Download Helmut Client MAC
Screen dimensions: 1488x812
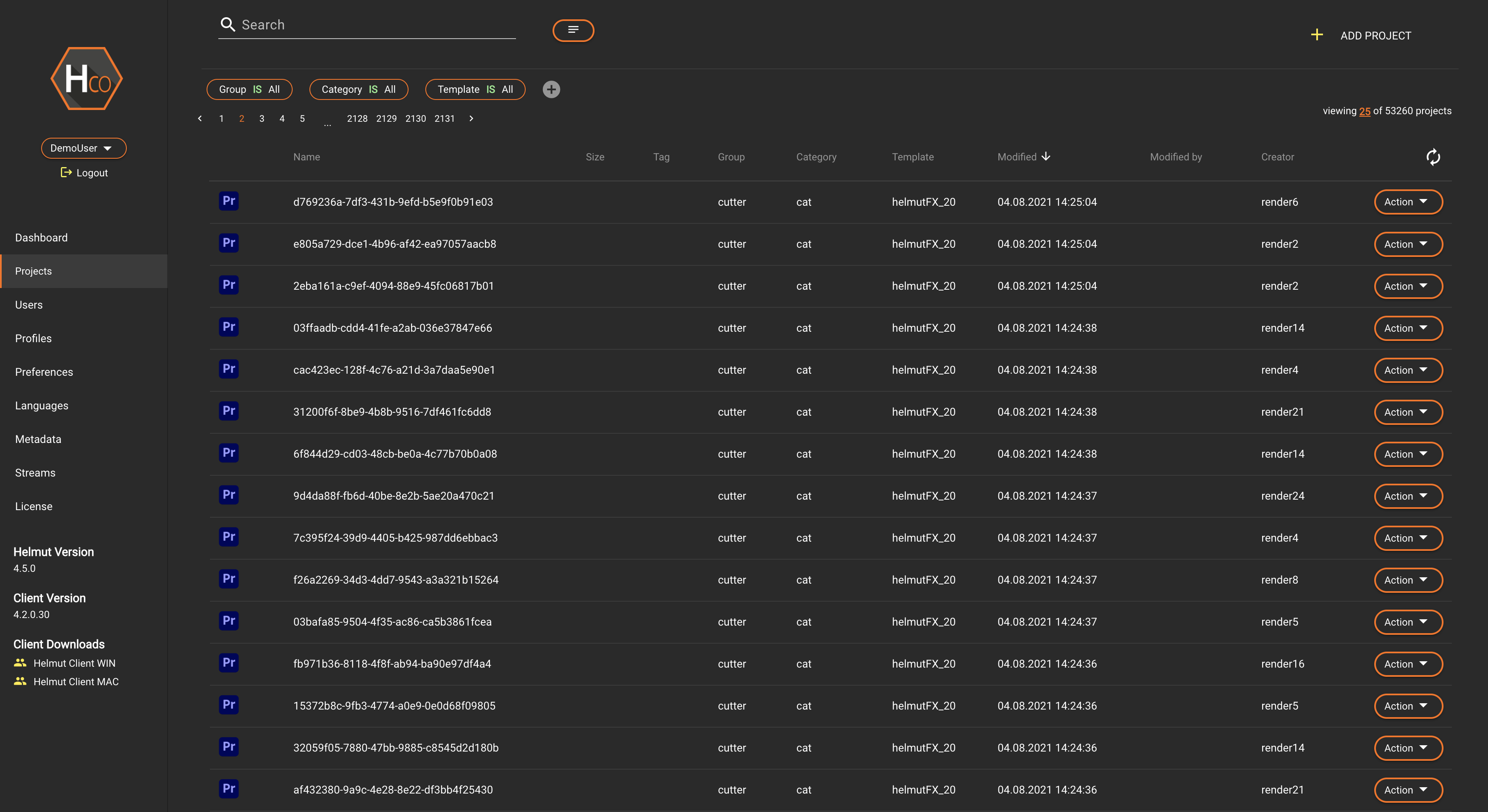pyautogui.click(x=76, y=681)
